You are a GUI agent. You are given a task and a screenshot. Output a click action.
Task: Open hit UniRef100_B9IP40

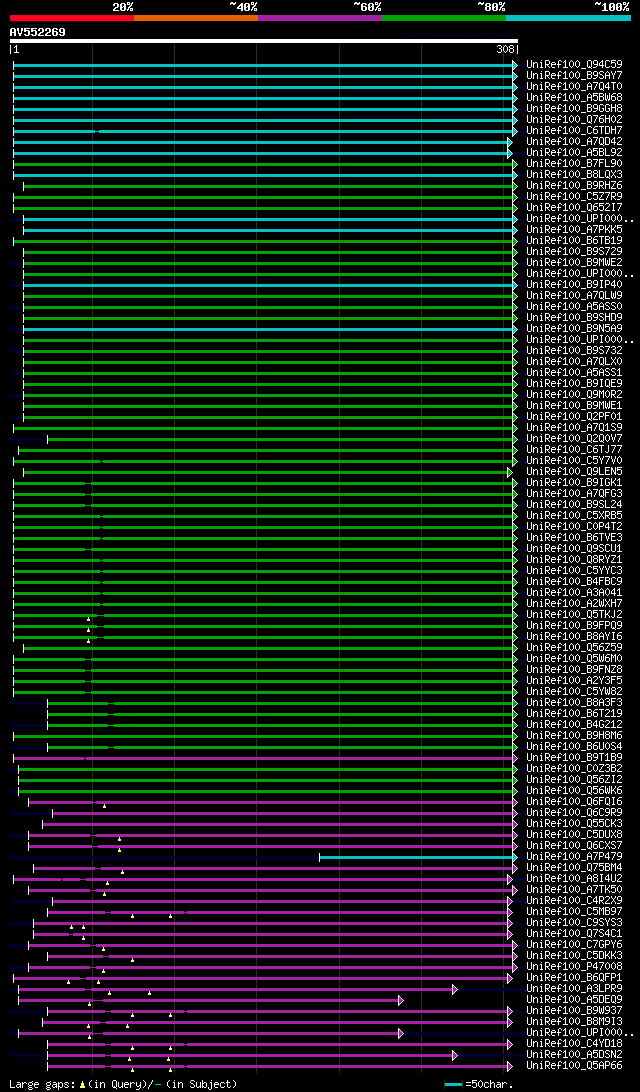pos(575,285)
